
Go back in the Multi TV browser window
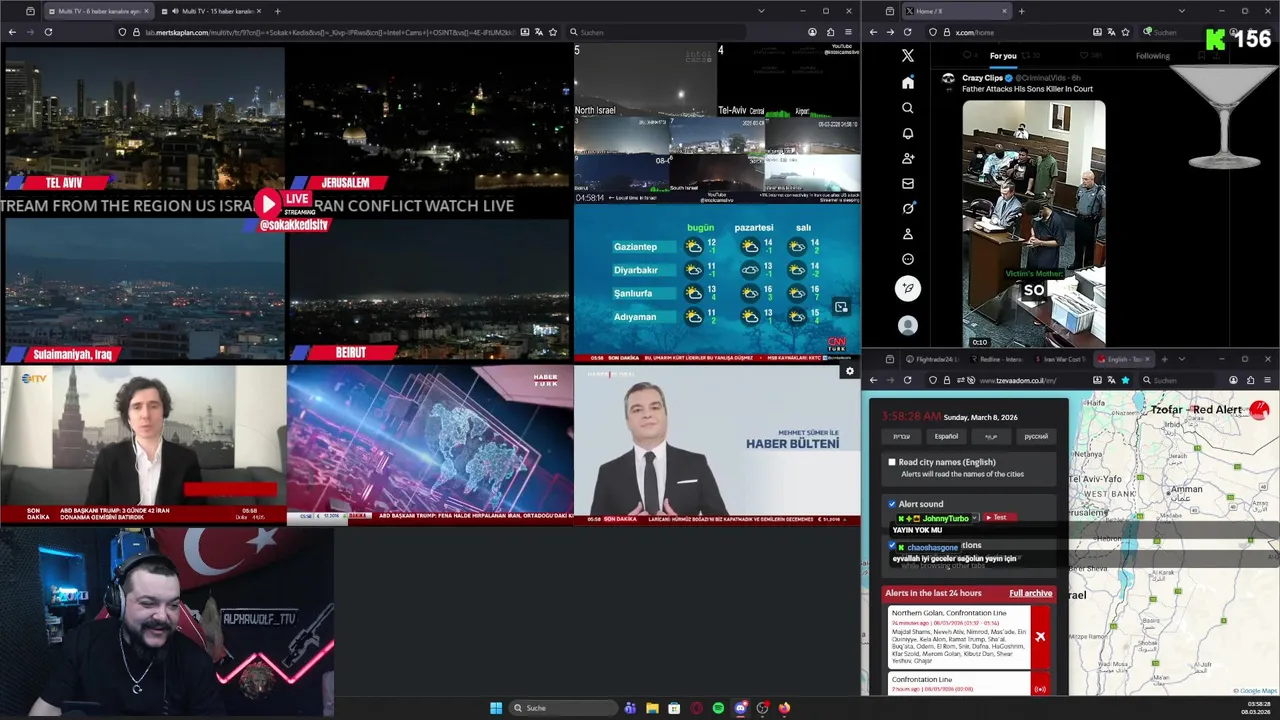point(12,32)
